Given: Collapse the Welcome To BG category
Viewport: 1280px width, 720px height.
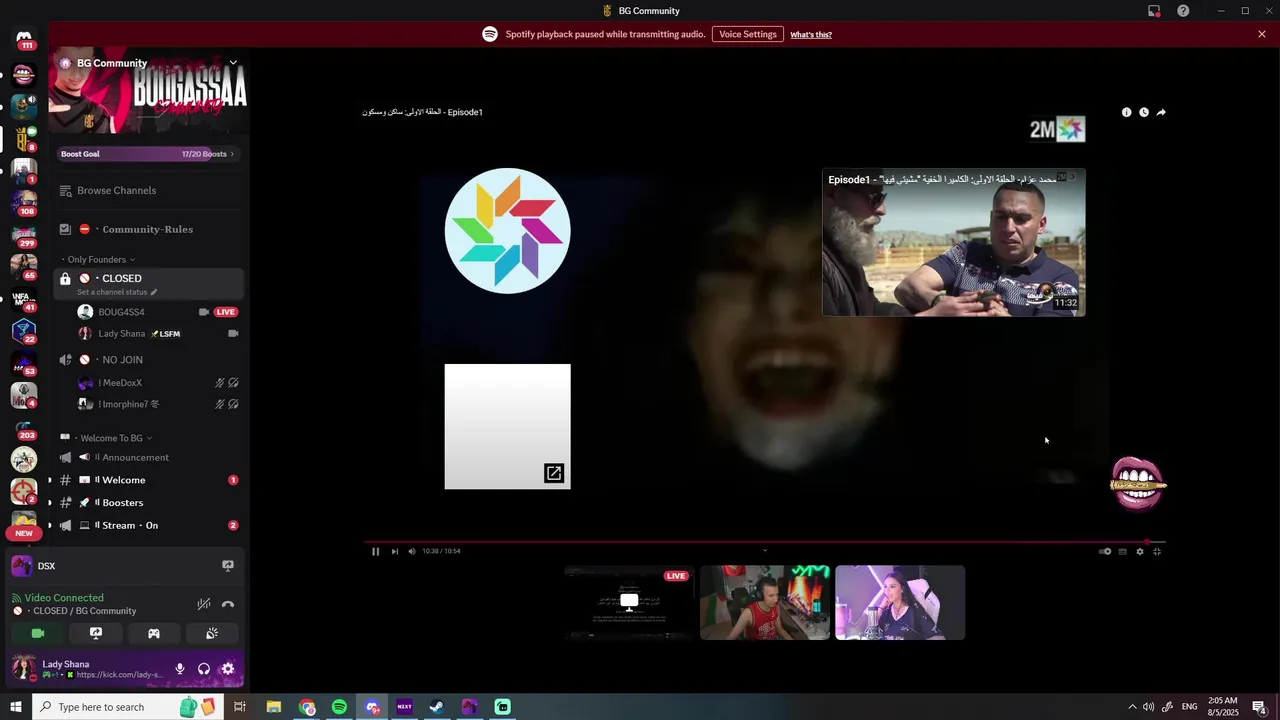Looking at the screenshot, I should [x=107, y=438].
